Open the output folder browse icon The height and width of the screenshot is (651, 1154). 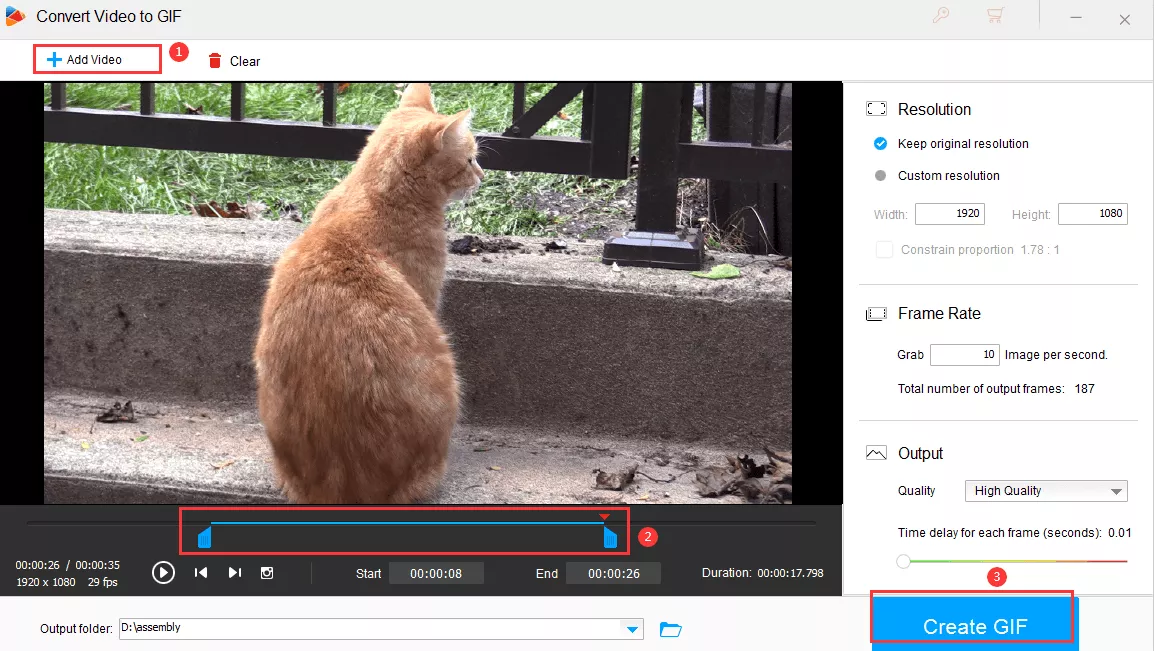tap(670, 630)
